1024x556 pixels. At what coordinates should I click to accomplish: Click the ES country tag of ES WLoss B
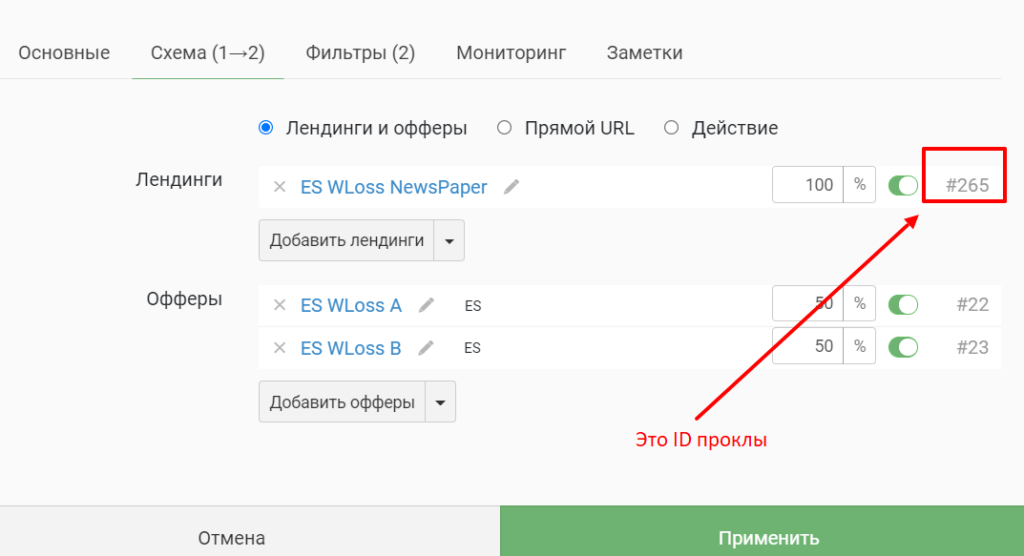(x=472, y=348)
